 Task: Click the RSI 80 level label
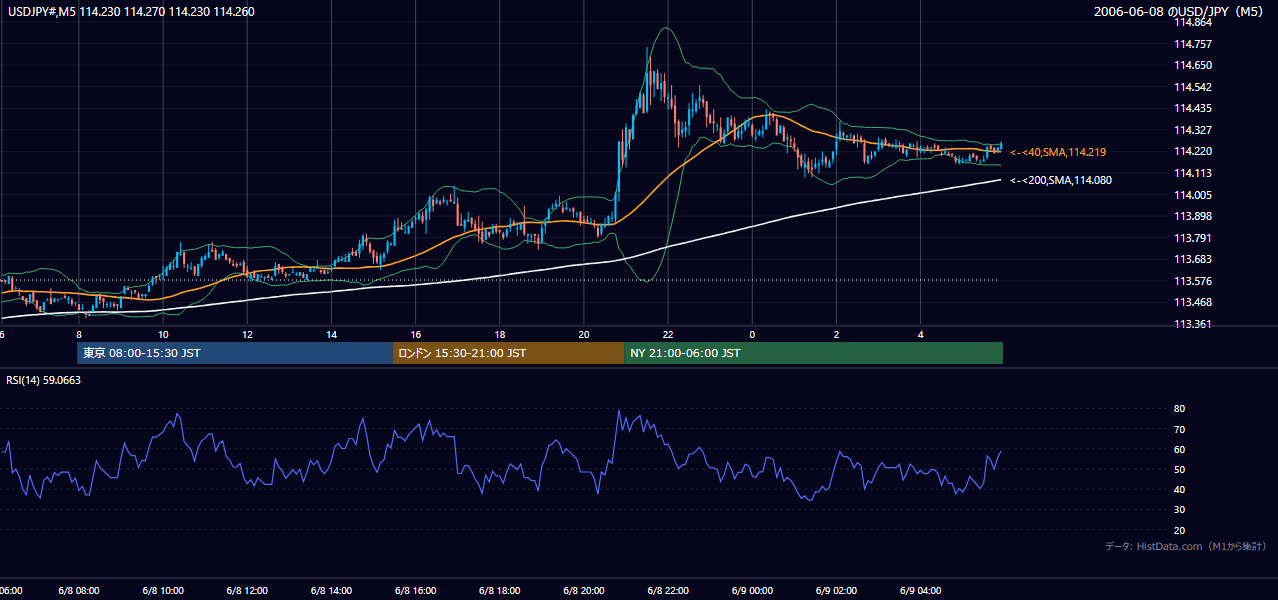1179,409
